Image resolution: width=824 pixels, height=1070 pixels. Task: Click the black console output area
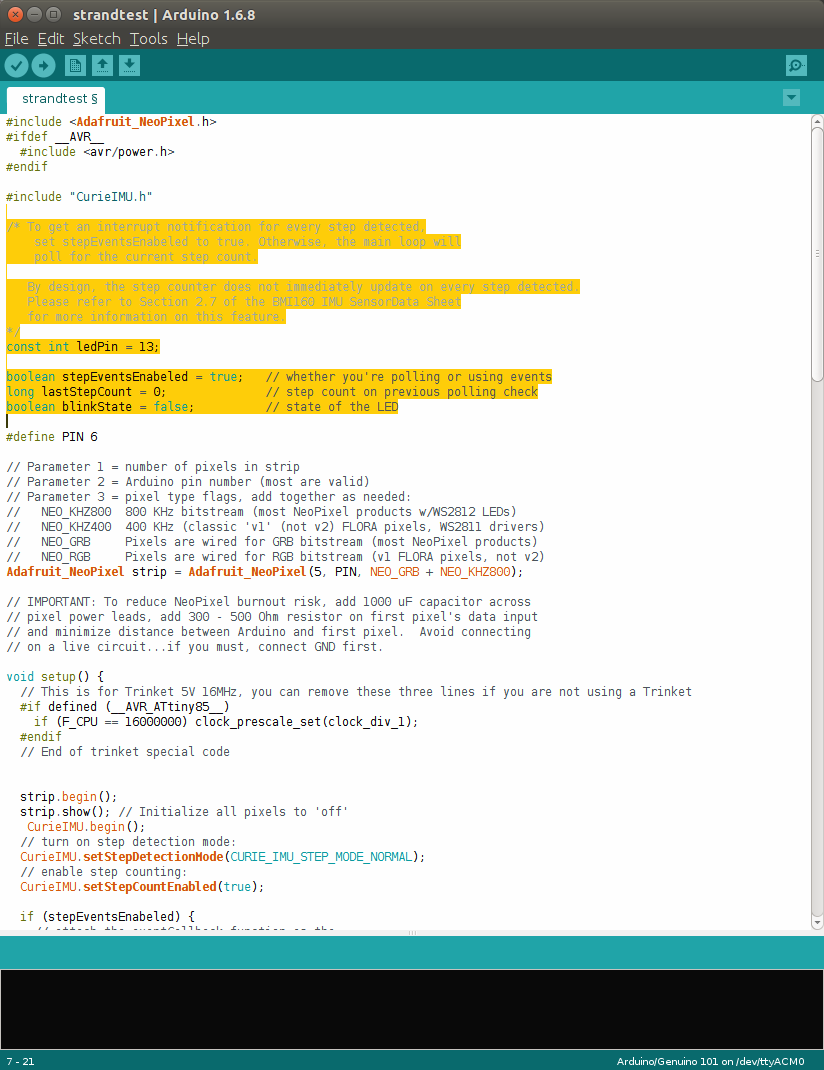pos(412,1009)
